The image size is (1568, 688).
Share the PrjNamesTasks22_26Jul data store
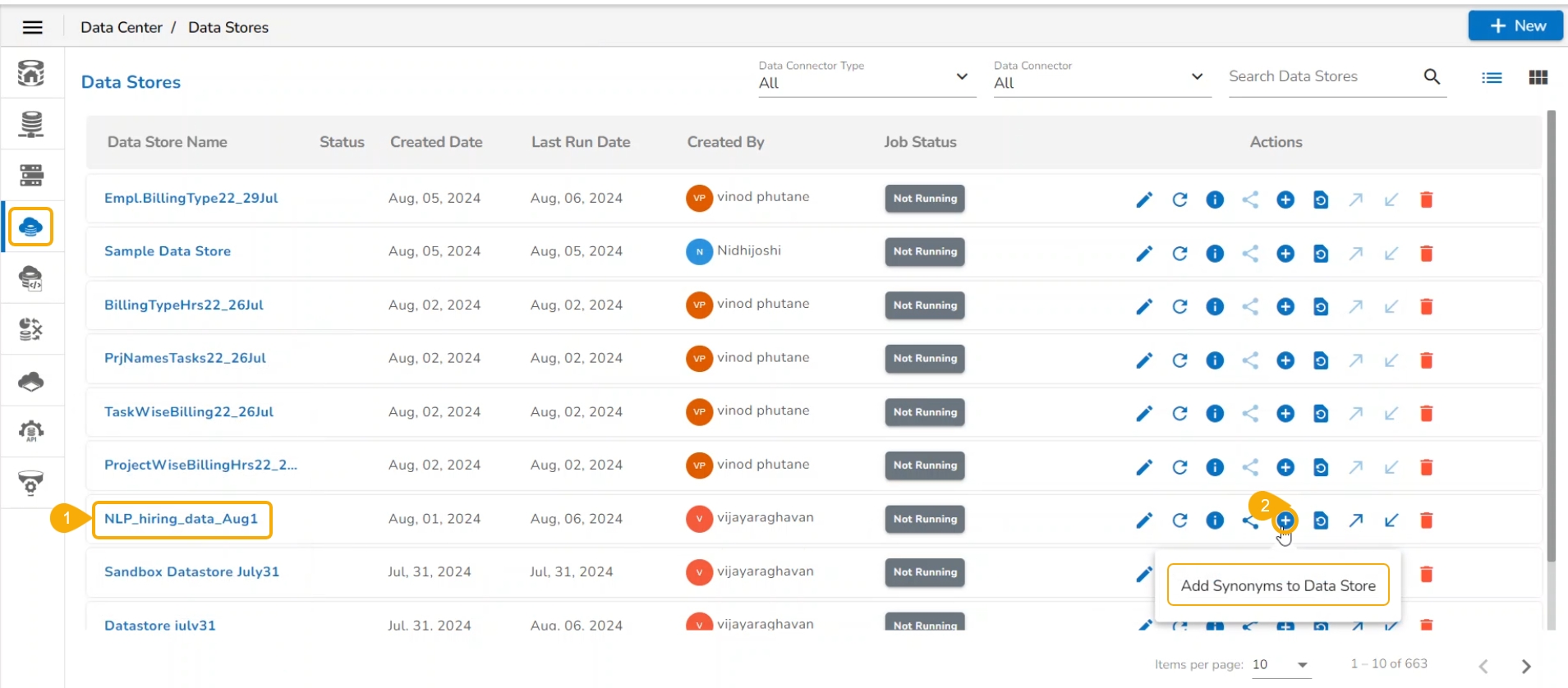[1250, 360]
